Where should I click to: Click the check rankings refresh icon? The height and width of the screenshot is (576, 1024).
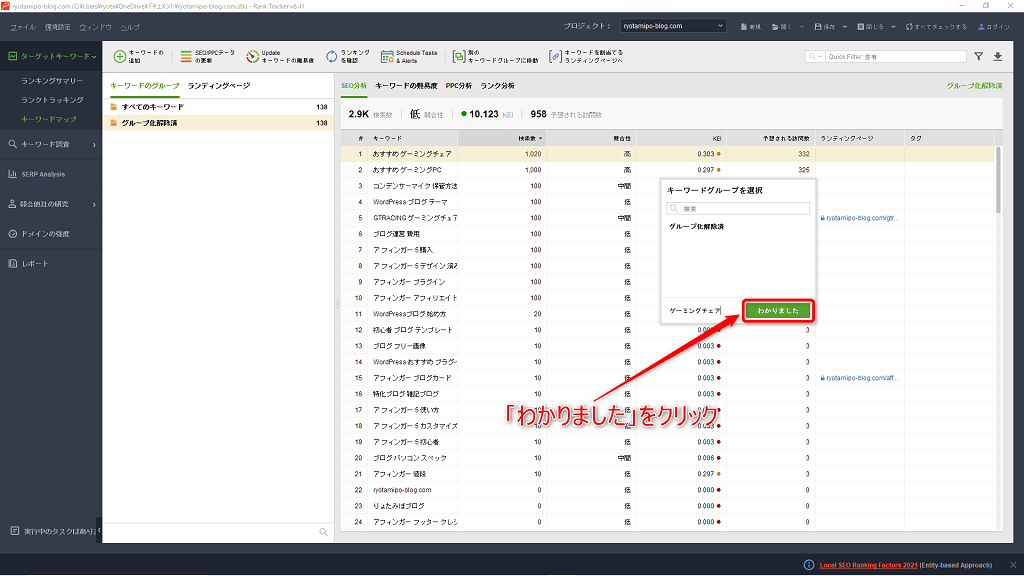[332, 57]
